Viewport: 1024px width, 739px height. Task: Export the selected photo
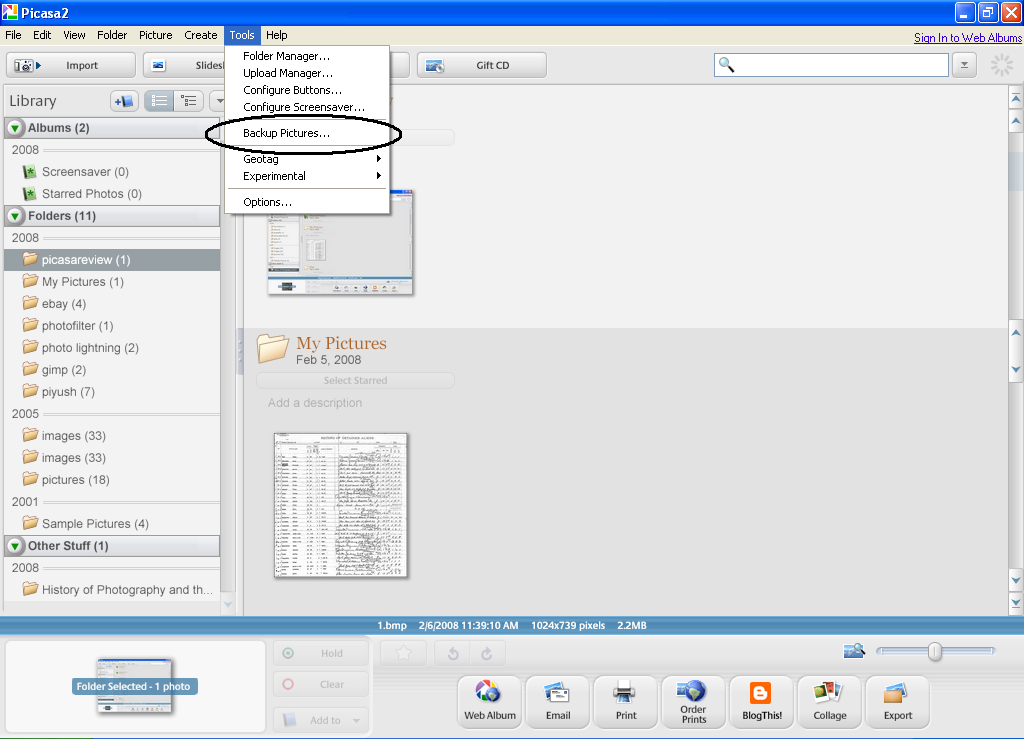click(x=897, y=701)
